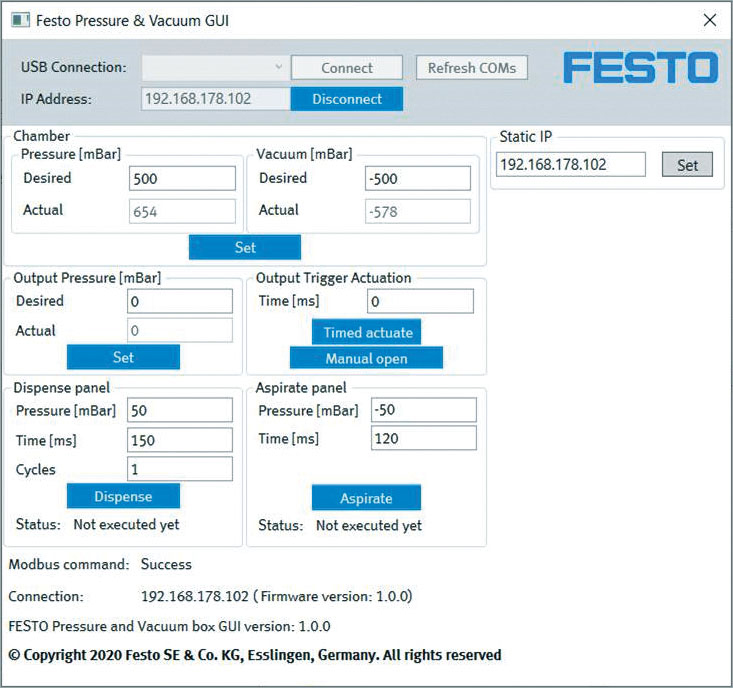The width and height of the screenshot is (733, 688).
Task: Click the Static IP text field
Action: click(x=570, y=165)
